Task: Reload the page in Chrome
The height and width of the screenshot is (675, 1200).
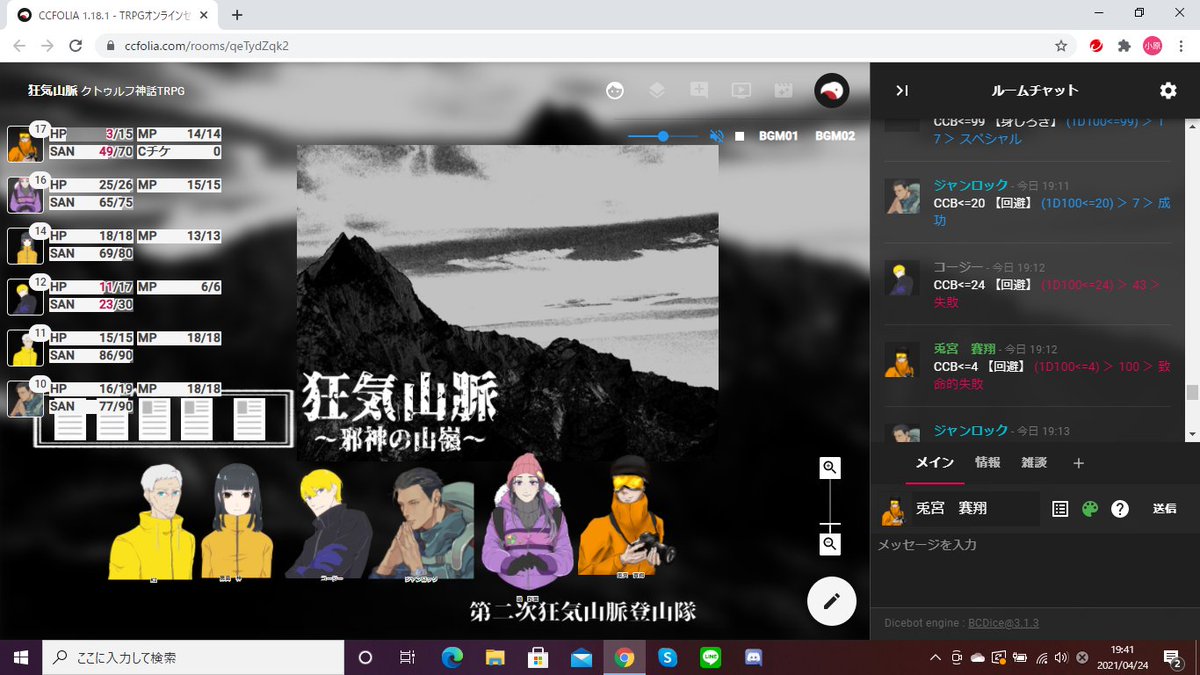Action: [x=75, y=46]
